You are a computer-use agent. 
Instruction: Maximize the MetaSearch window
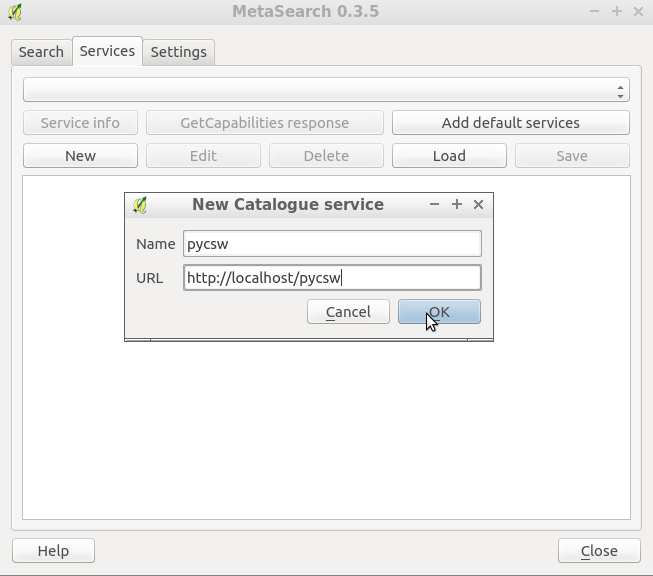[617, 11]
